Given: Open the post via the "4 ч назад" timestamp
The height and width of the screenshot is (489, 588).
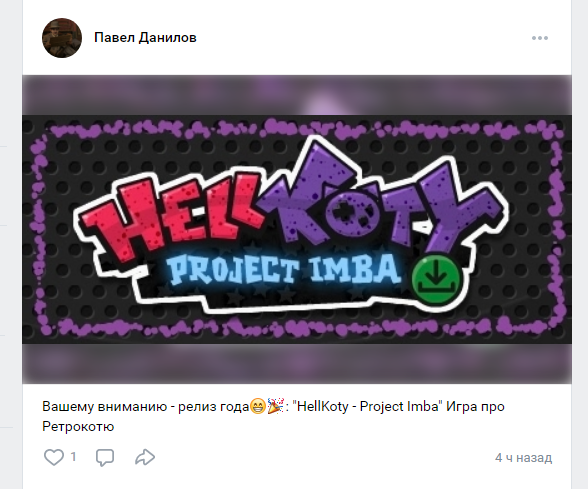Looking at the screenshot, I should click(523, 458).
